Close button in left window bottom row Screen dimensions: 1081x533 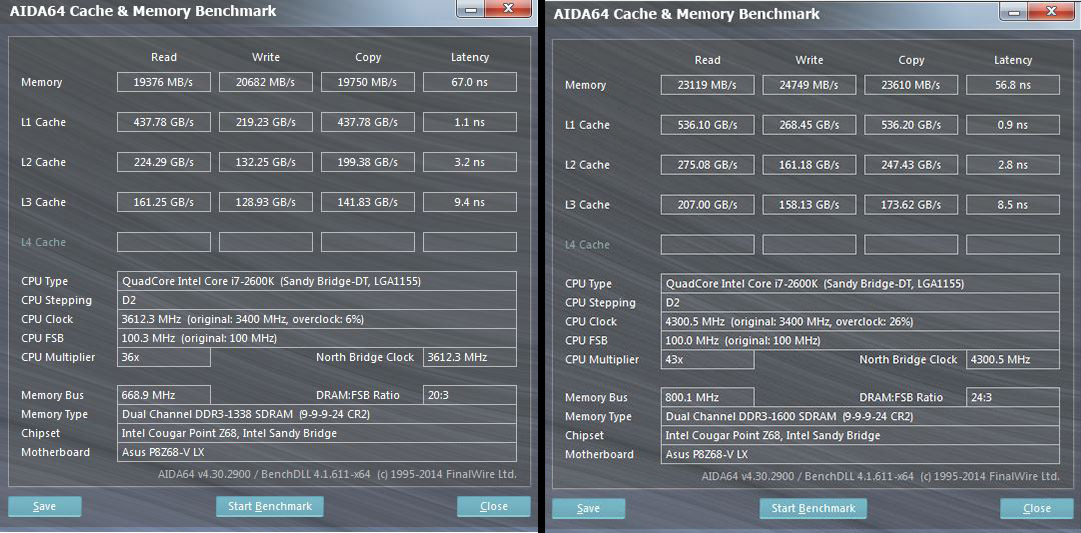(494, 506)
